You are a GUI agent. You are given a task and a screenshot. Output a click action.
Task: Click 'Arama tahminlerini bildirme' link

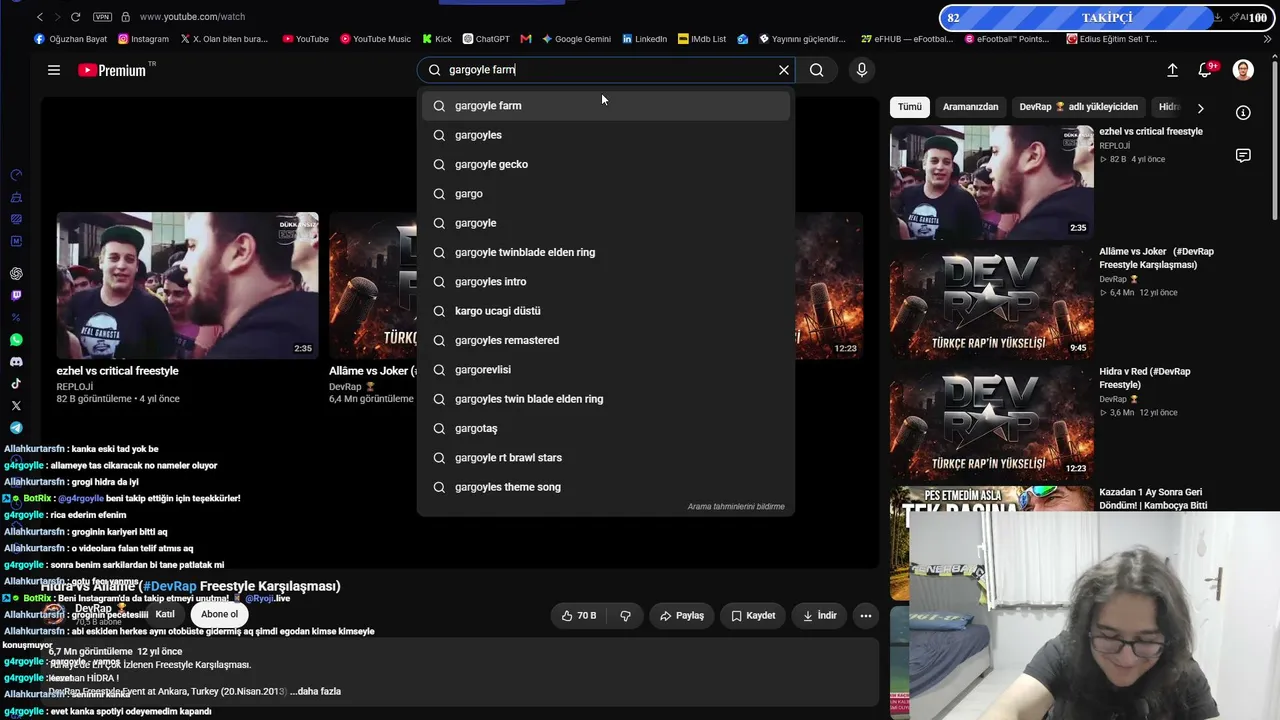tap(736, 507)
